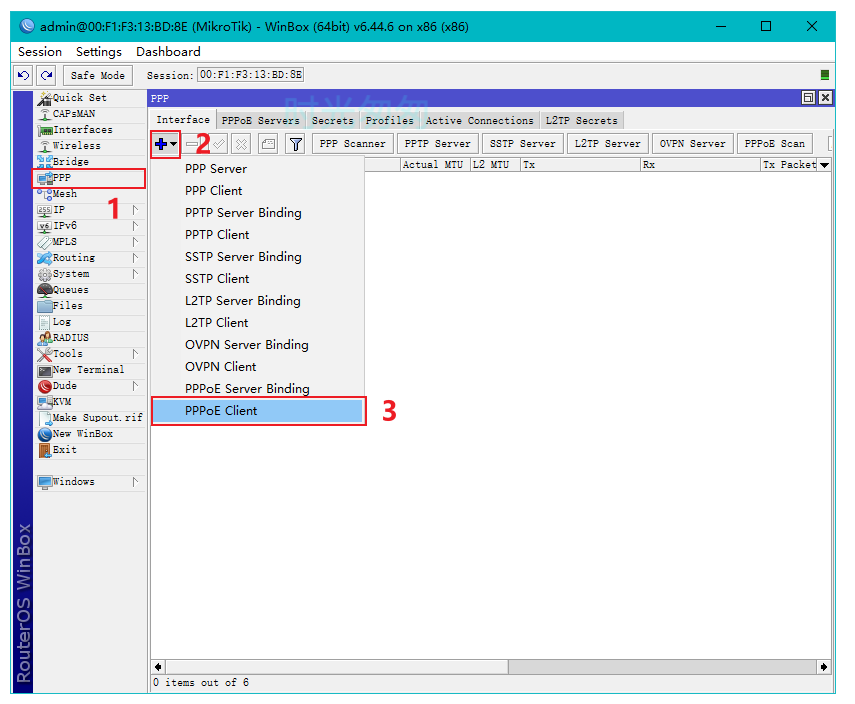Open the Session menu
Image resolution: width=855 pixels, height=704 pixels.
coord(40,52)
